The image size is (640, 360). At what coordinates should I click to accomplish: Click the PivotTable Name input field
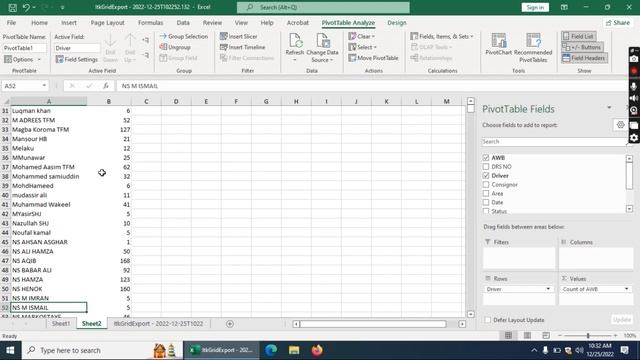tap(24, 48)
